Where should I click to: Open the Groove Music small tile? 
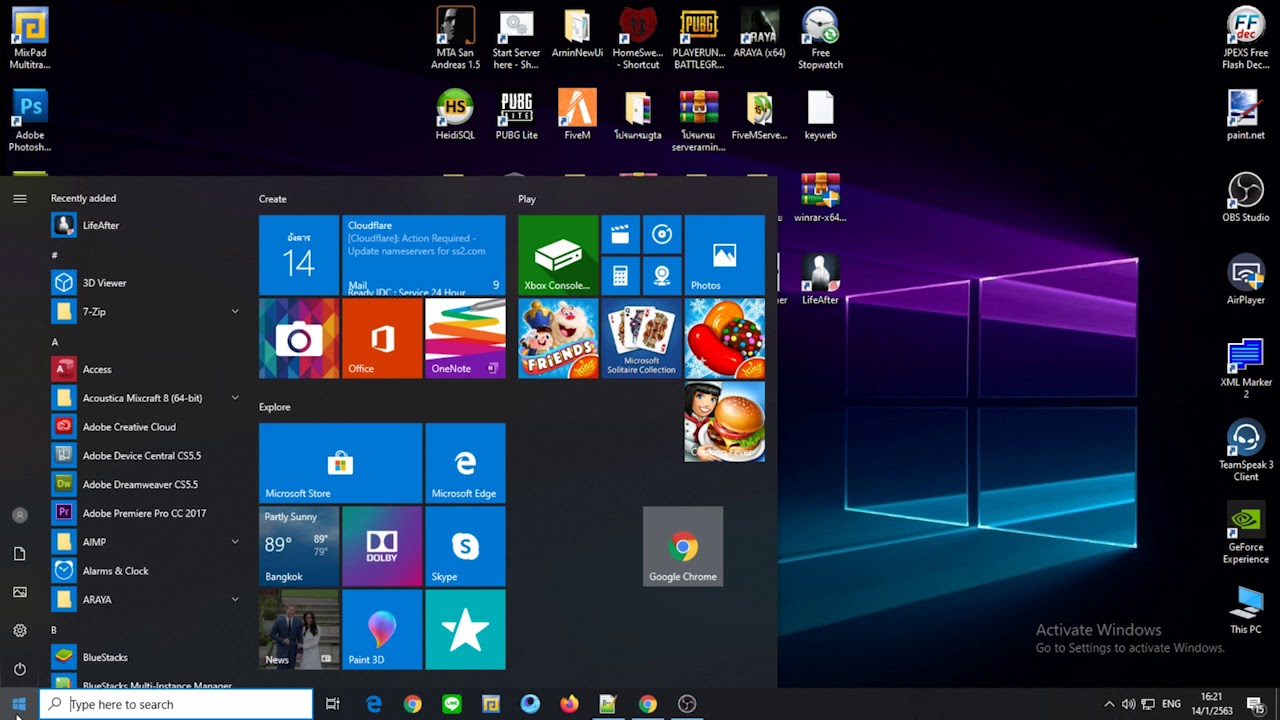(x=662, y=234)
